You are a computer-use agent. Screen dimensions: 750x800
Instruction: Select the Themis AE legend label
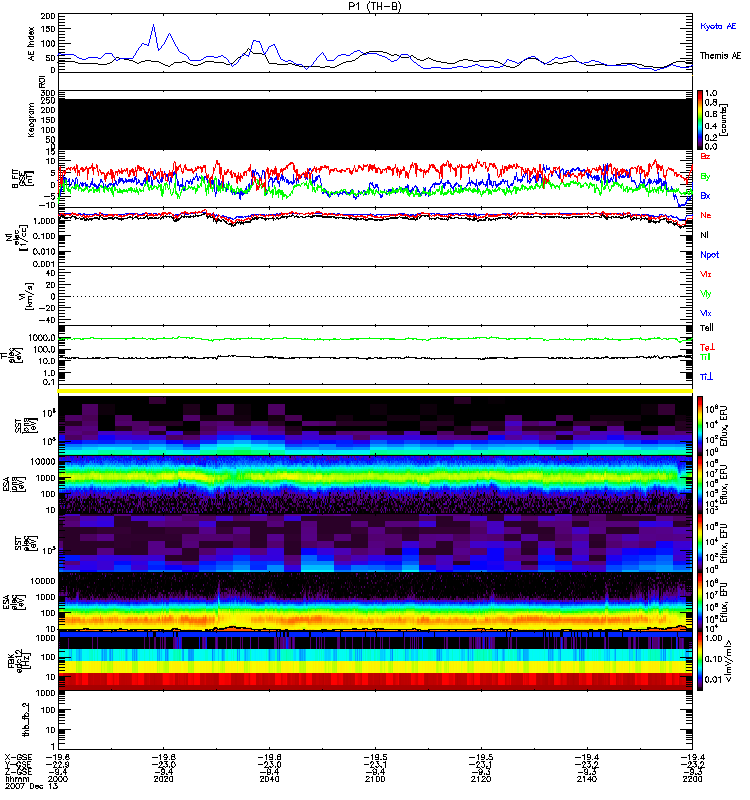pyautogui.click(x=720, y=56)
